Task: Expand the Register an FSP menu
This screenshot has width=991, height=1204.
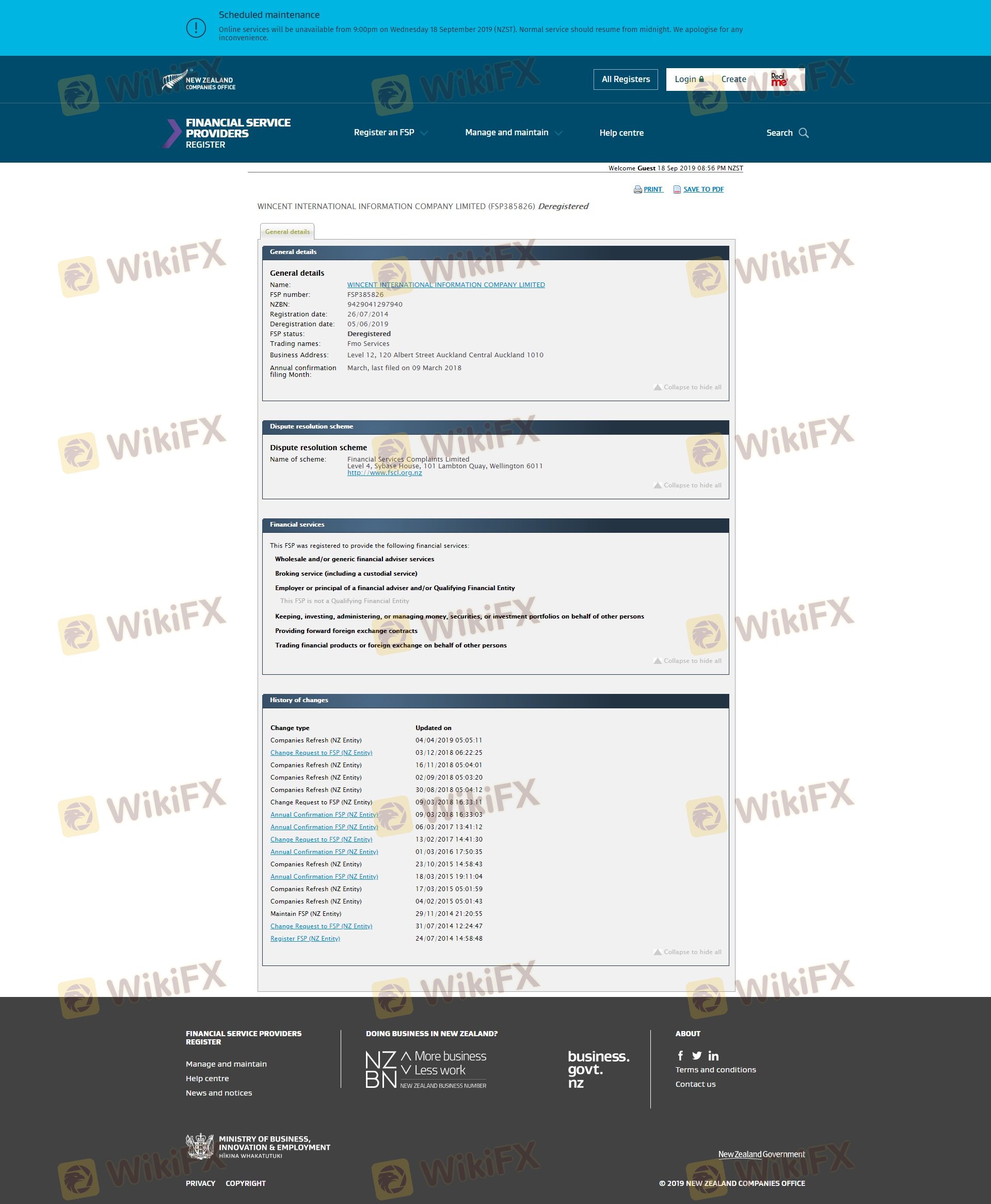Action: [390, 133]
